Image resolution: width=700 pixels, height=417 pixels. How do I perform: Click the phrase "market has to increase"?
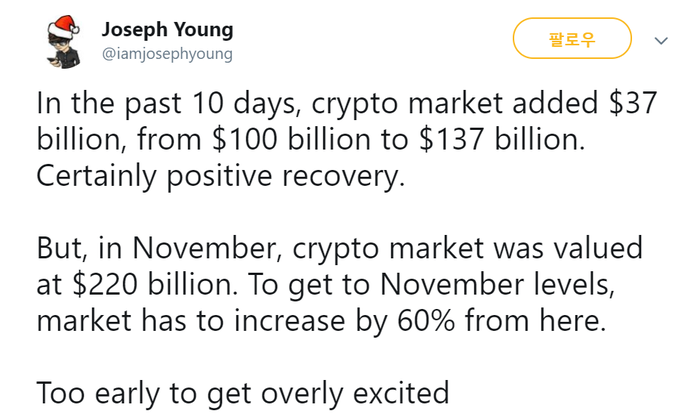[191, 321]
